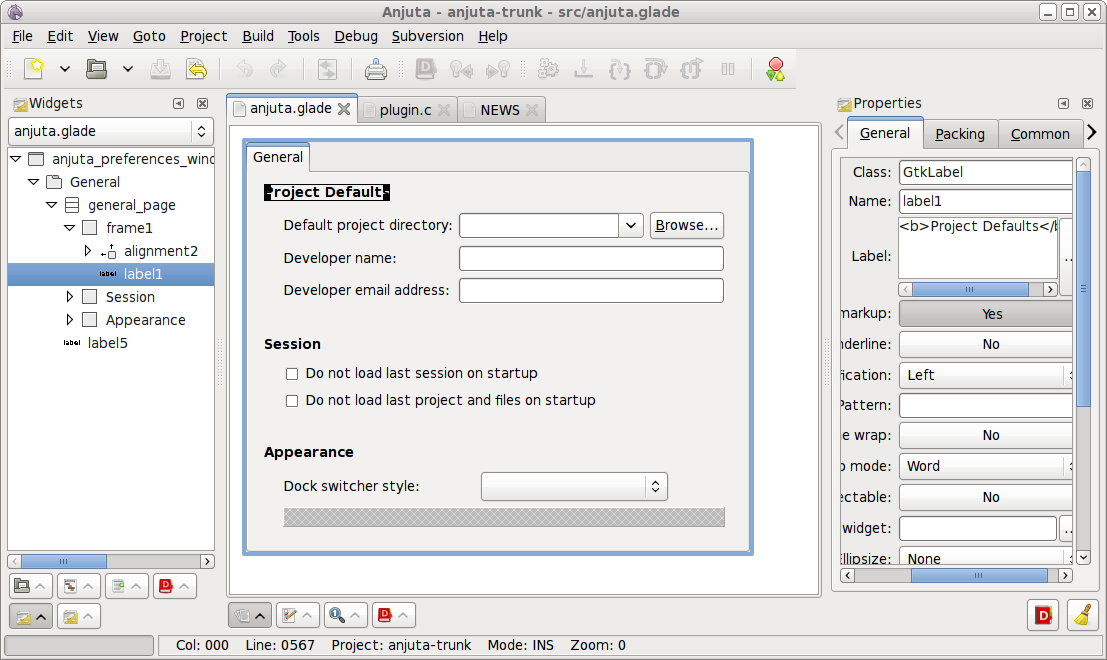Viewport: 1107px width, 660px height.
Task: Collapse the anjuta_preferences_window tree node
Action: coord(16,159)
